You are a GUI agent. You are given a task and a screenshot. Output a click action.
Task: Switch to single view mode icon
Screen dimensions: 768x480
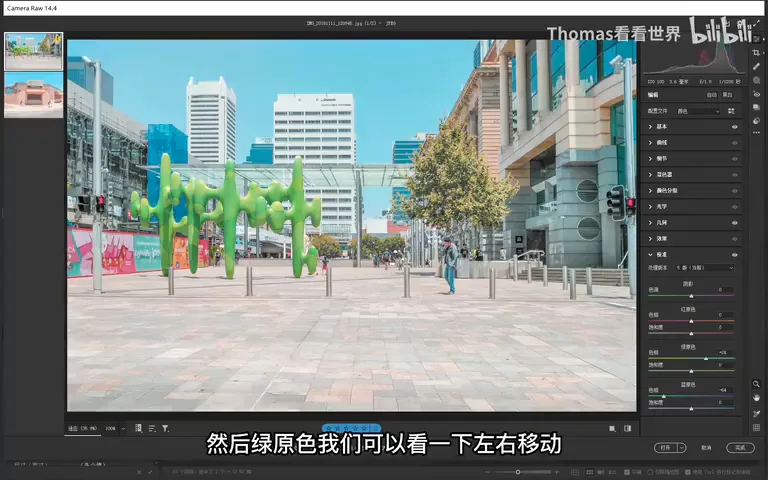pyautogui.click(x=612, y=429)
